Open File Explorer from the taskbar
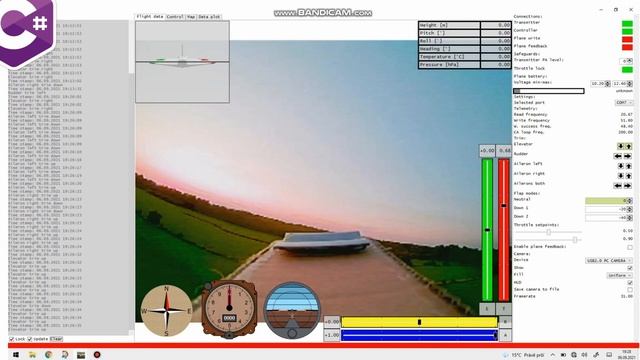 tap(32, 355)
